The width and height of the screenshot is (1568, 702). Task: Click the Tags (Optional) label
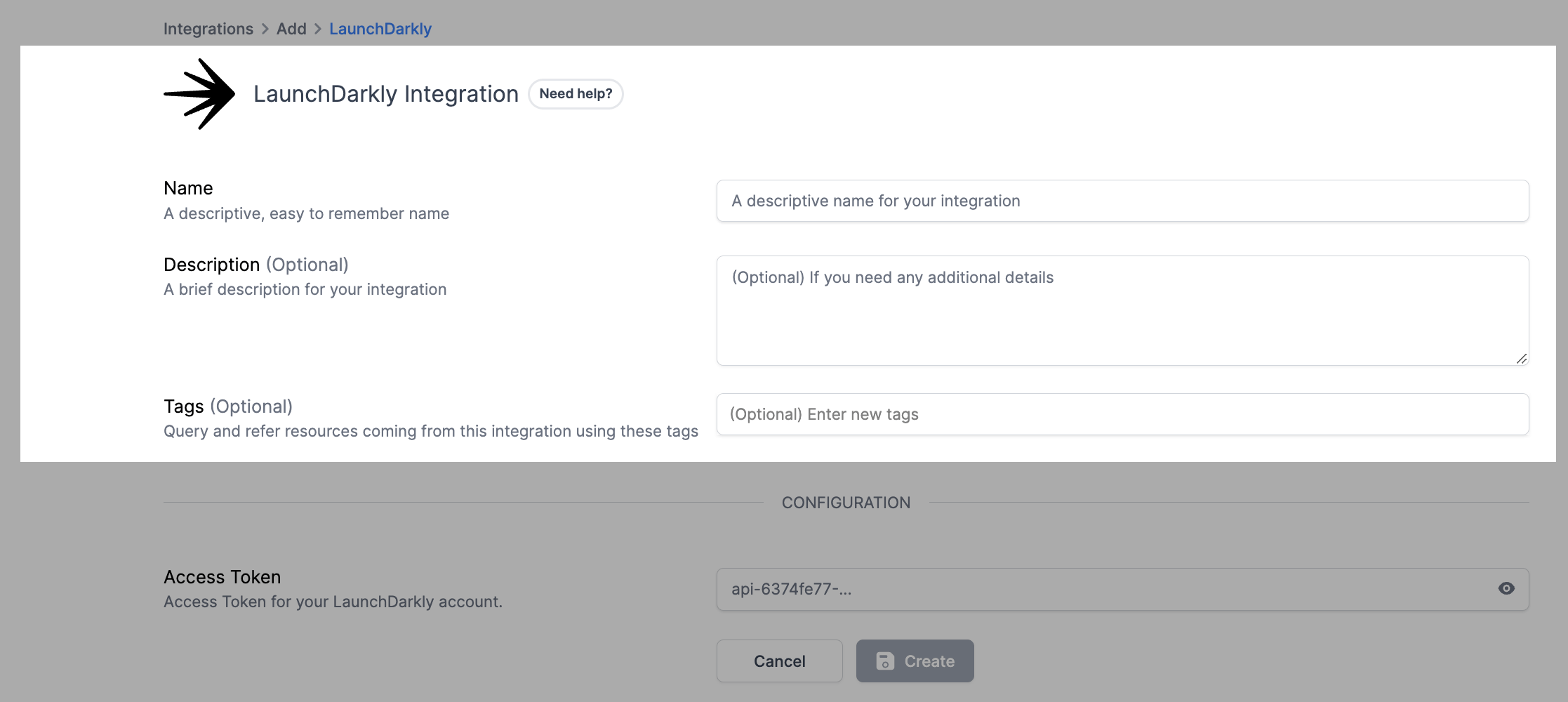(x=228, y=406)
